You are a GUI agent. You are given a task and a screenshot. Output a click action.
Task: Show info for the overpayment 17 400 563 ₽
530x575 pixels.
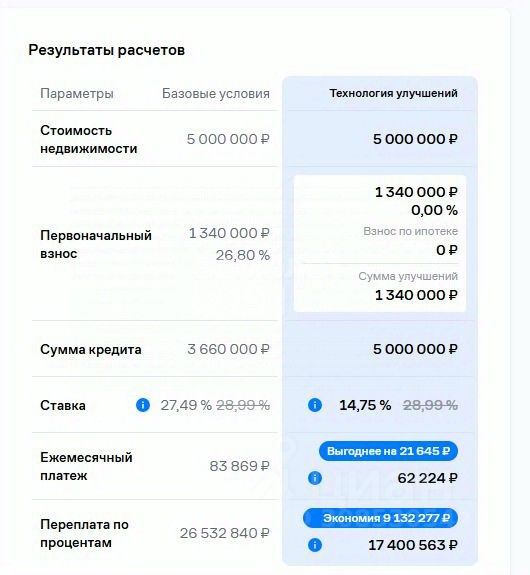click(x=315, y=545)
